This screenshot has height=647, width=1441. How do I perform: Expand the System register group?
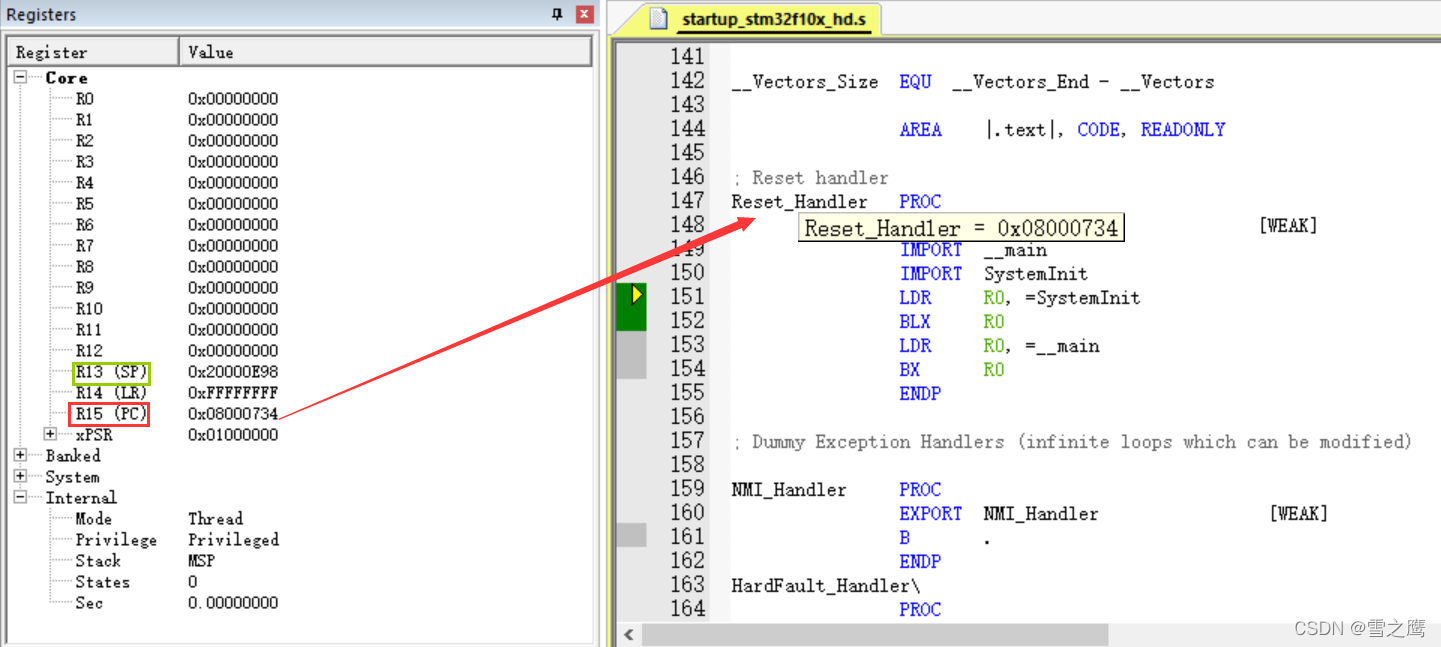pos(20,476)
